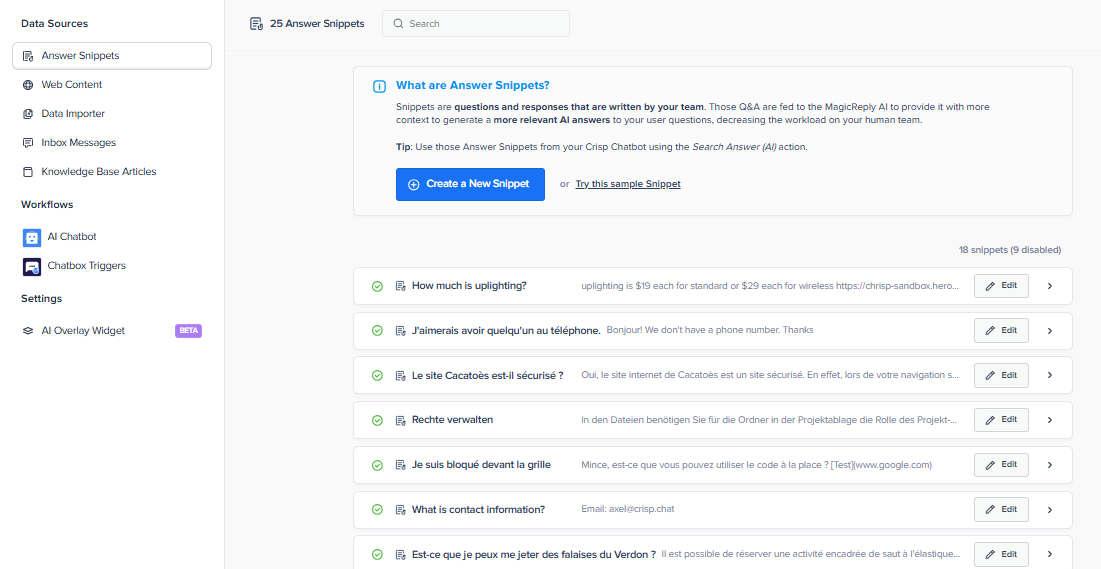Image resolution: width=1101 pixels, height=569 pixels.
Task: Click the snippet icon of Je suis bloqué row
Action: click(400, 465)
